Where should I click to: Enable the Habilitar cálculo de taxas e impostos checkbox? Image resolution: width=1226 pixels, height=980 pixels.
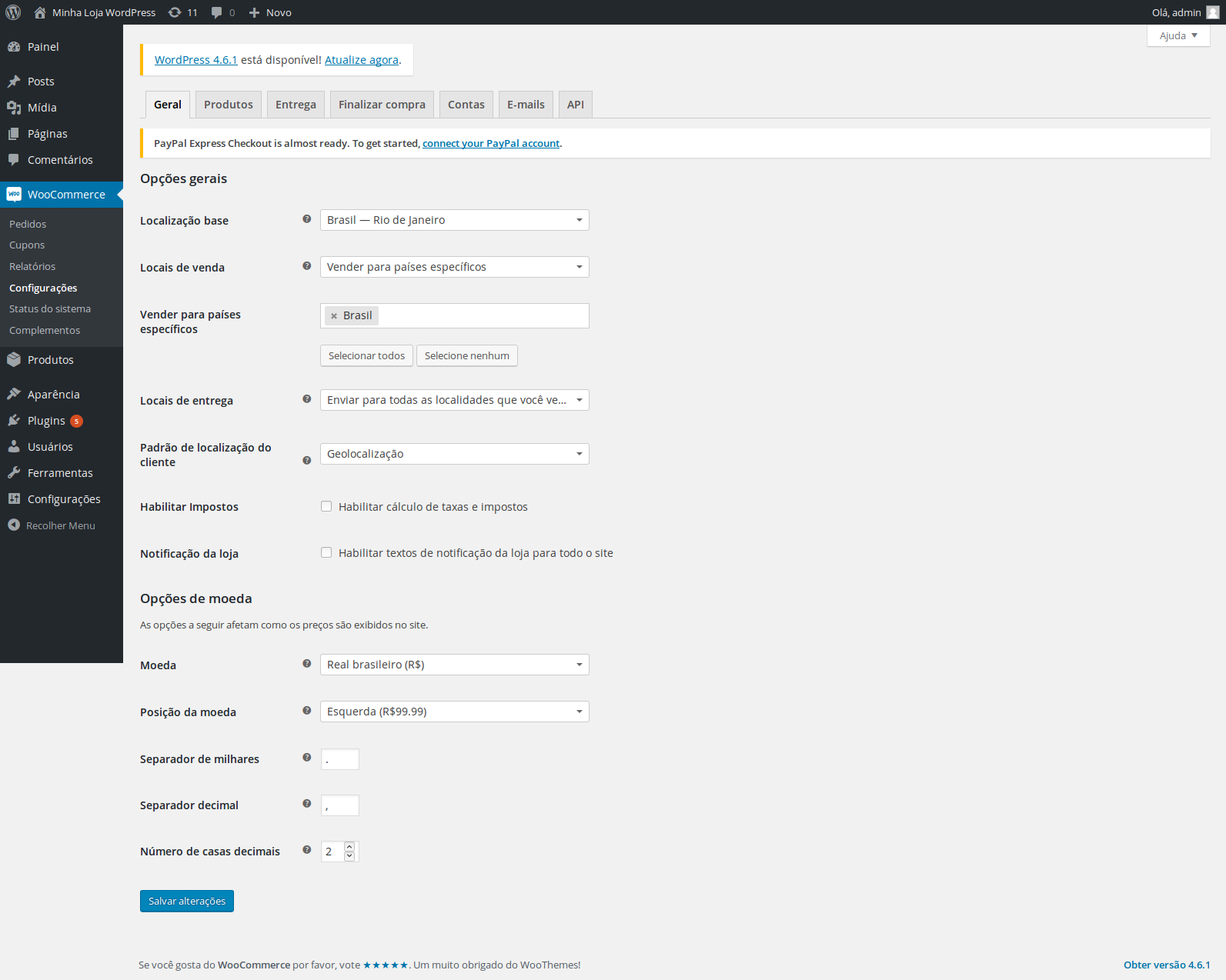coord(326,506)
